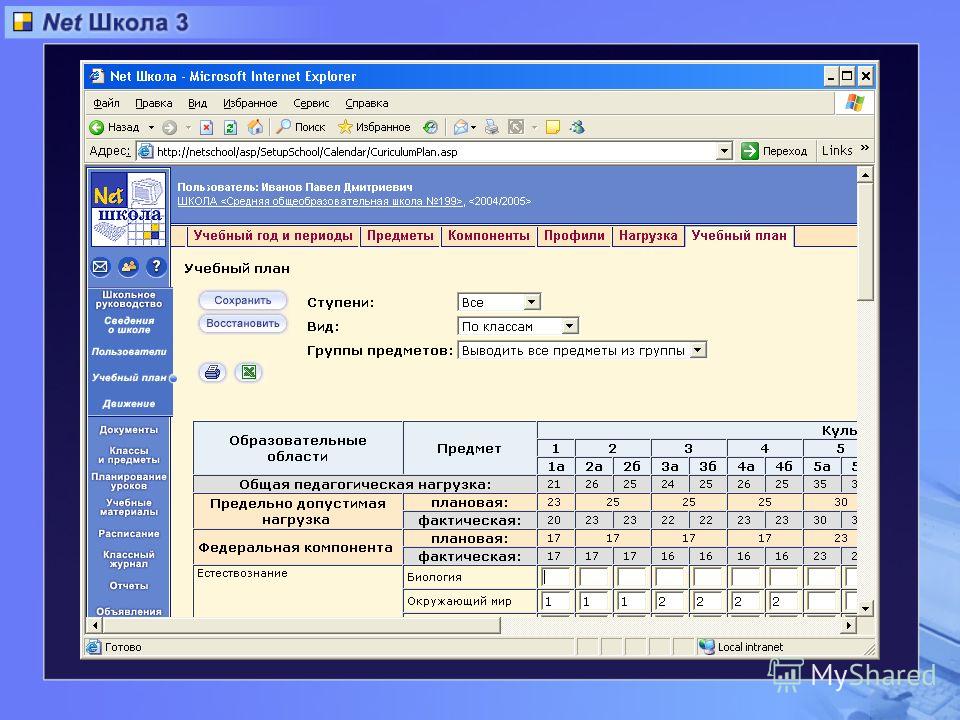Click the Local intranet zone icon
The image size is (960, 720).
[707, 647]
